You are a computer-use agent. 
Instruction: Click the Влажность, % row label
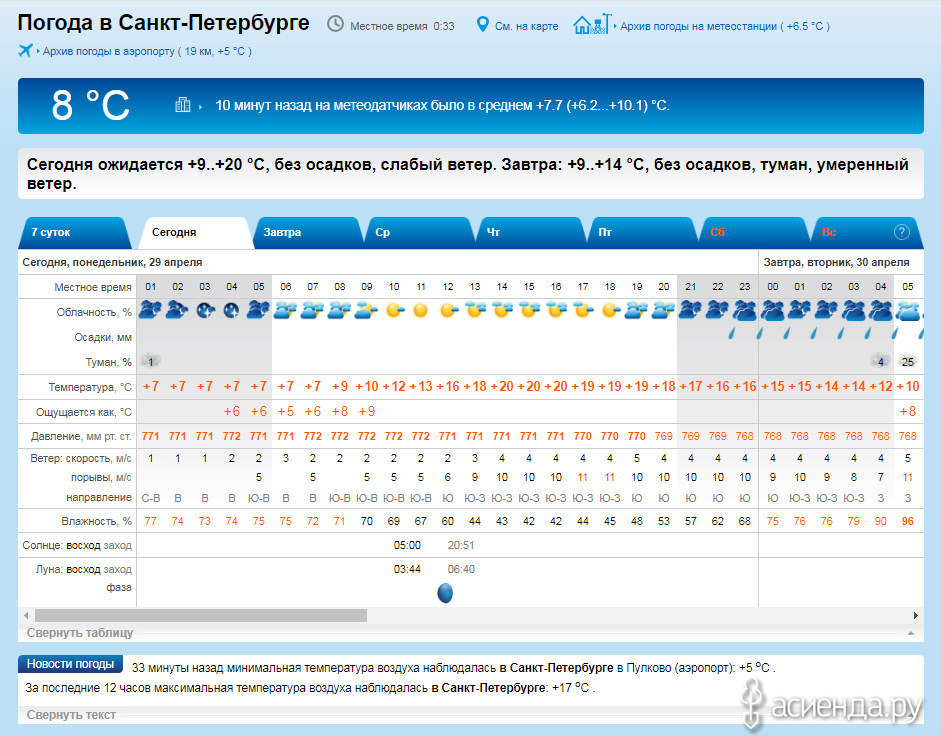tap(96, 521)
